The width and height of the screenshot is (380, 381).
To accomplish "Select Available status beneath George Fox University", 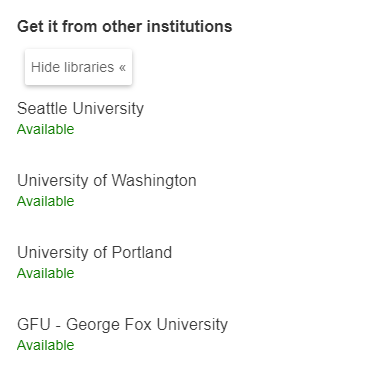I will [x=46, y=345].
